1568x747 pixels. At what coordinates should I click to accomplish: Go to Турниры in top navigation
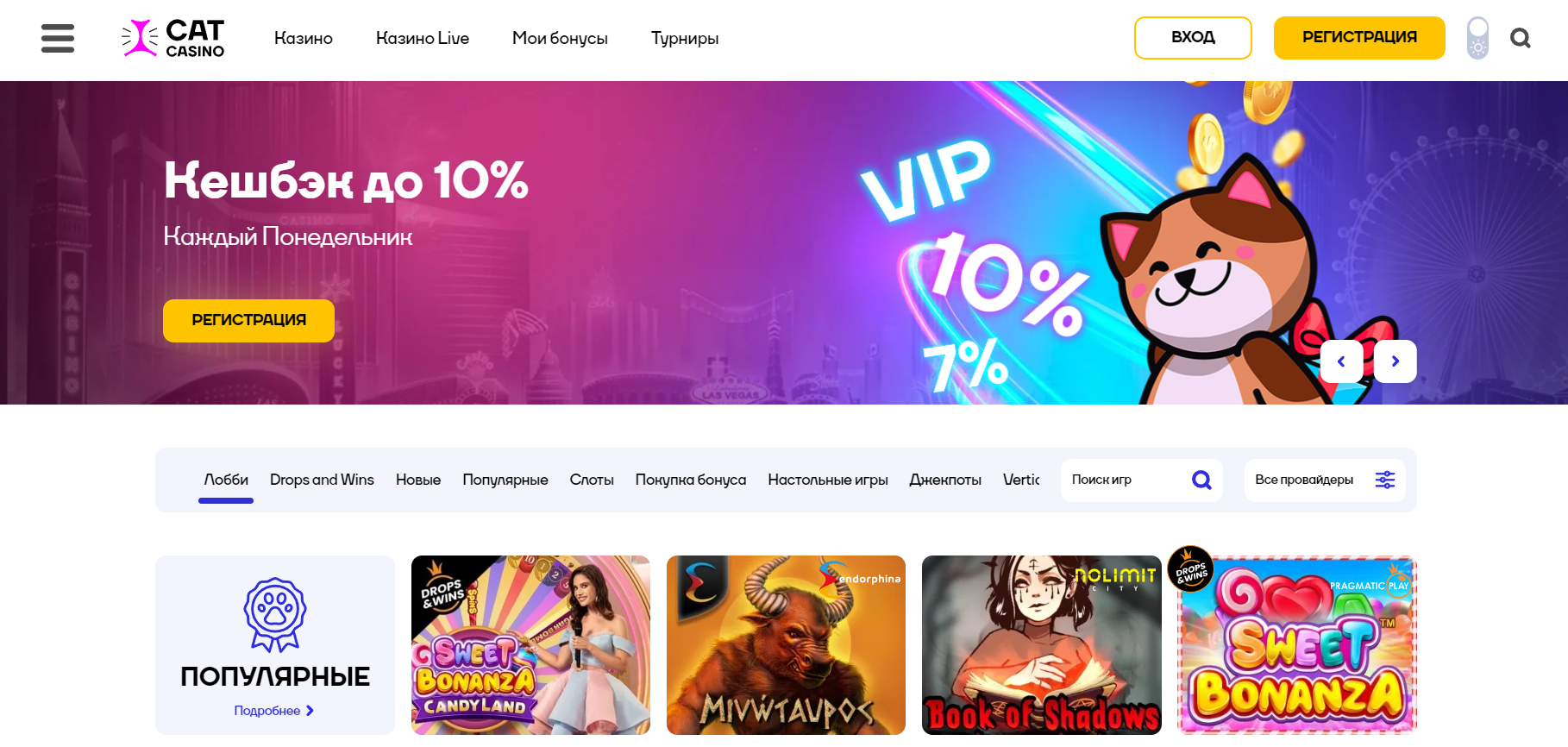coord(685,38)
